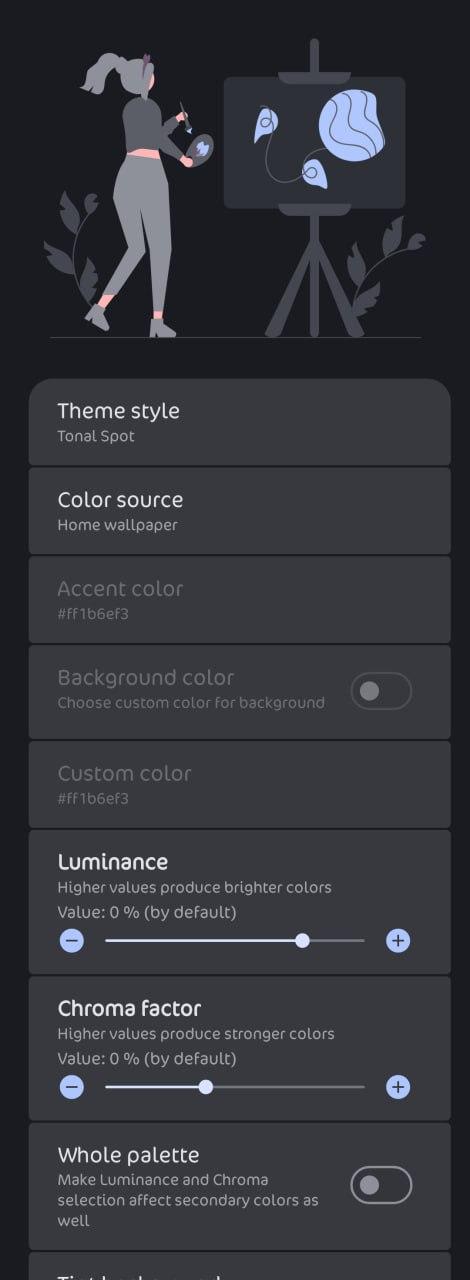Open the Color source option
470x1280 pixels.
point(240,511)
